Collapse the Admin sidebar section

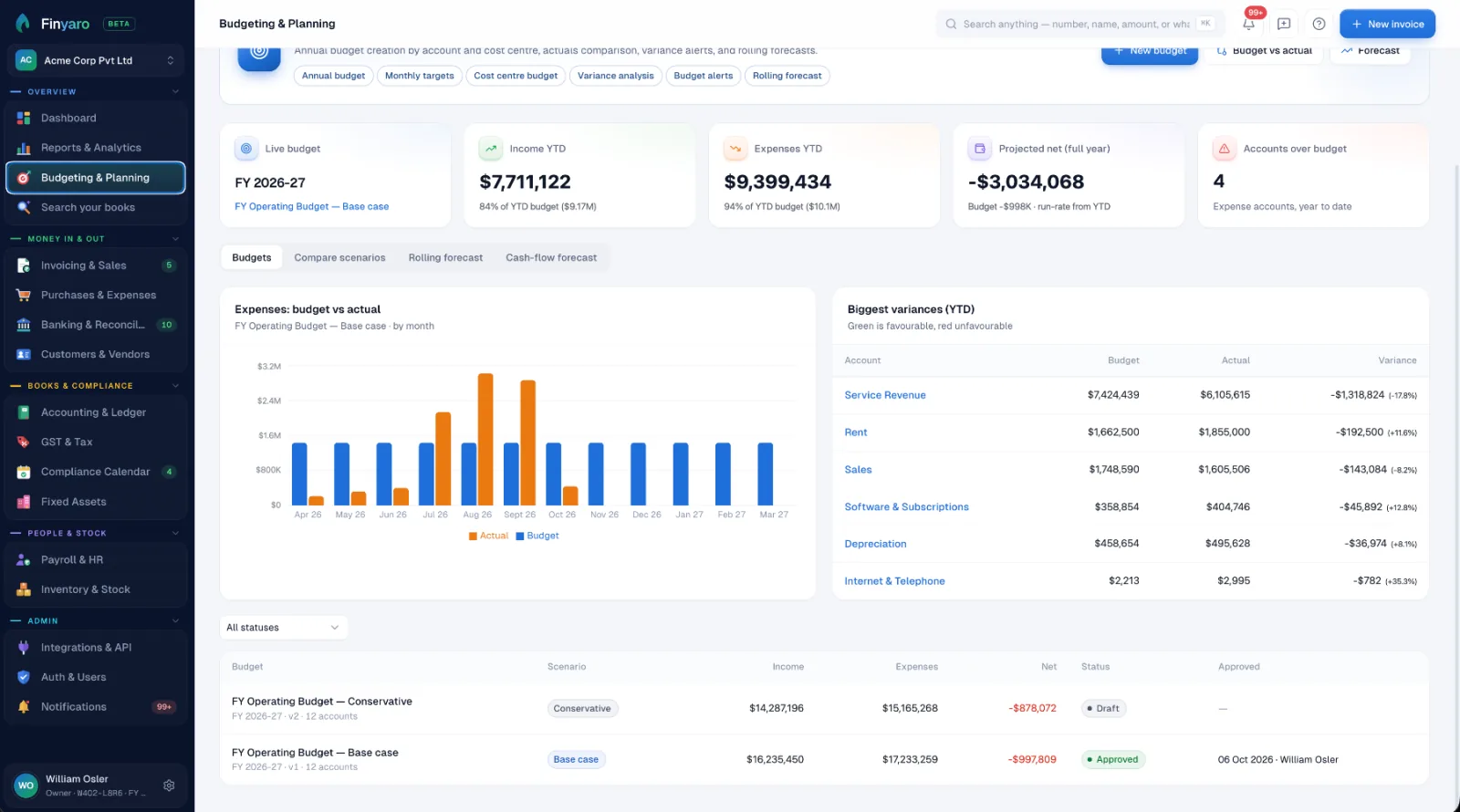[x=175, y=621]
